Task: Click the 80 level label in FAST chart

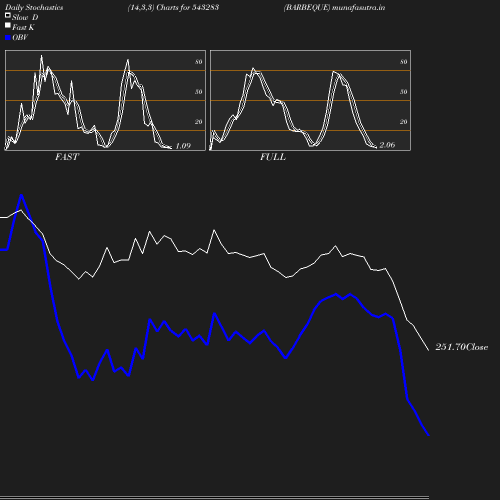Action: (x=199, y=62)
